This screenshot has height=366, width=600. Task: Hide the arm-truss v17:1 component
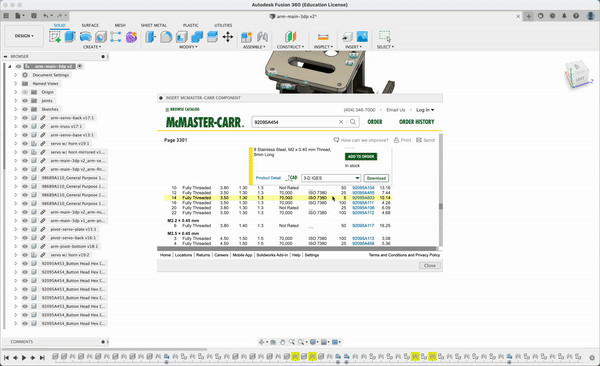coord(25,126)
